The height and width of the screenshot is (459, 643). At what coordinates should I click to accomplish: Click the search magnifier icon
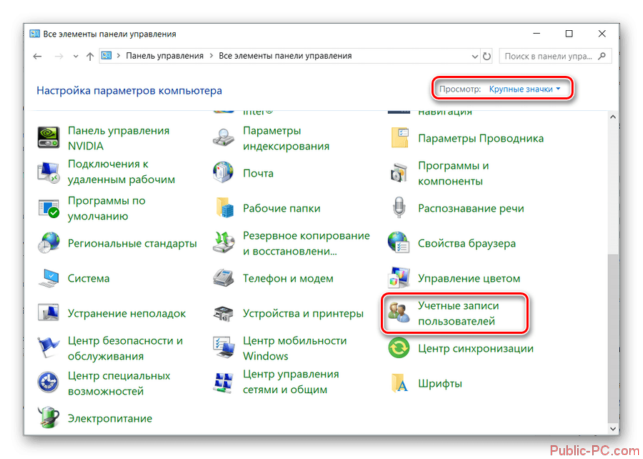(602, 56)
